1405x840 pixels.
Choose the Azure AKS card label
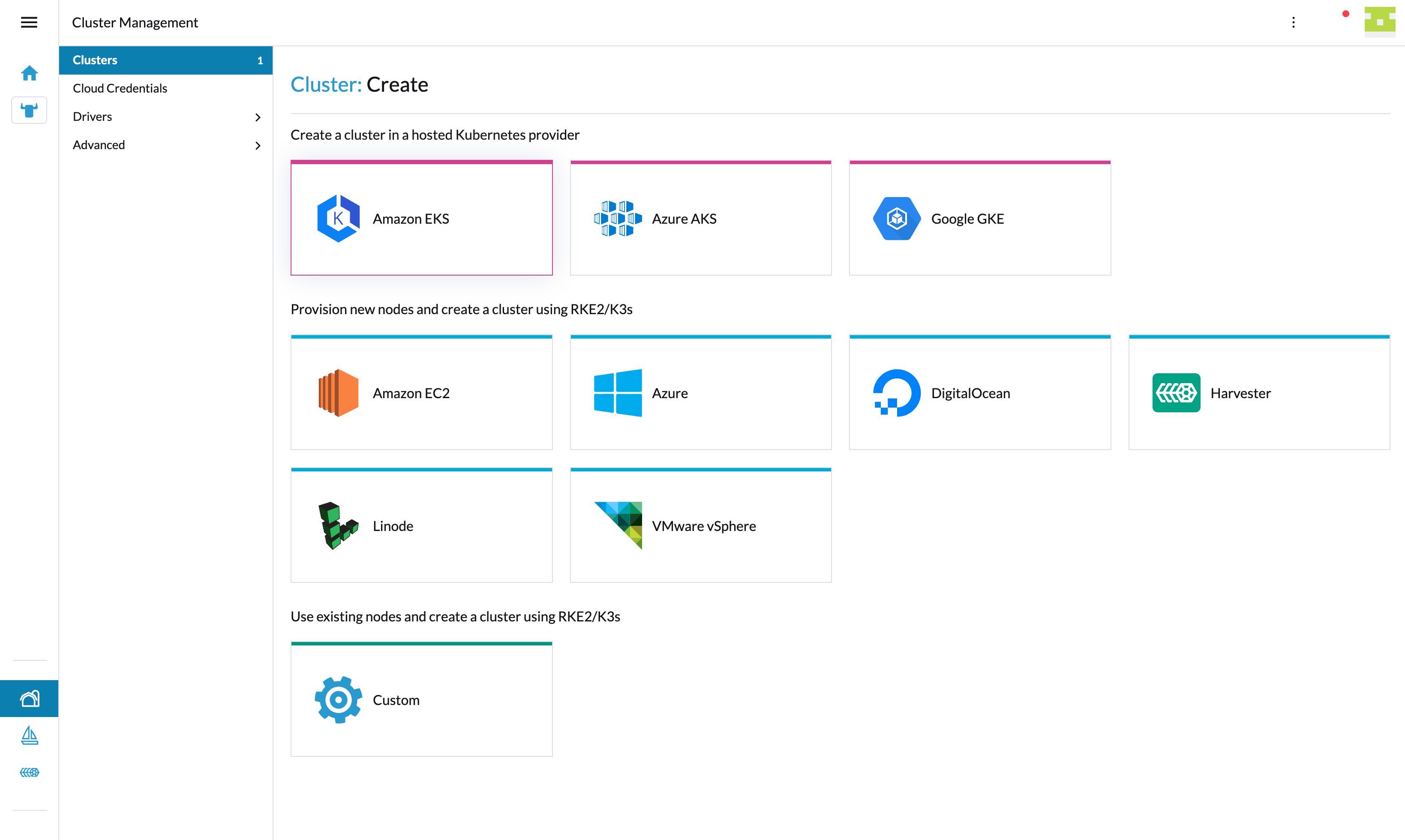tap(684, 219)
